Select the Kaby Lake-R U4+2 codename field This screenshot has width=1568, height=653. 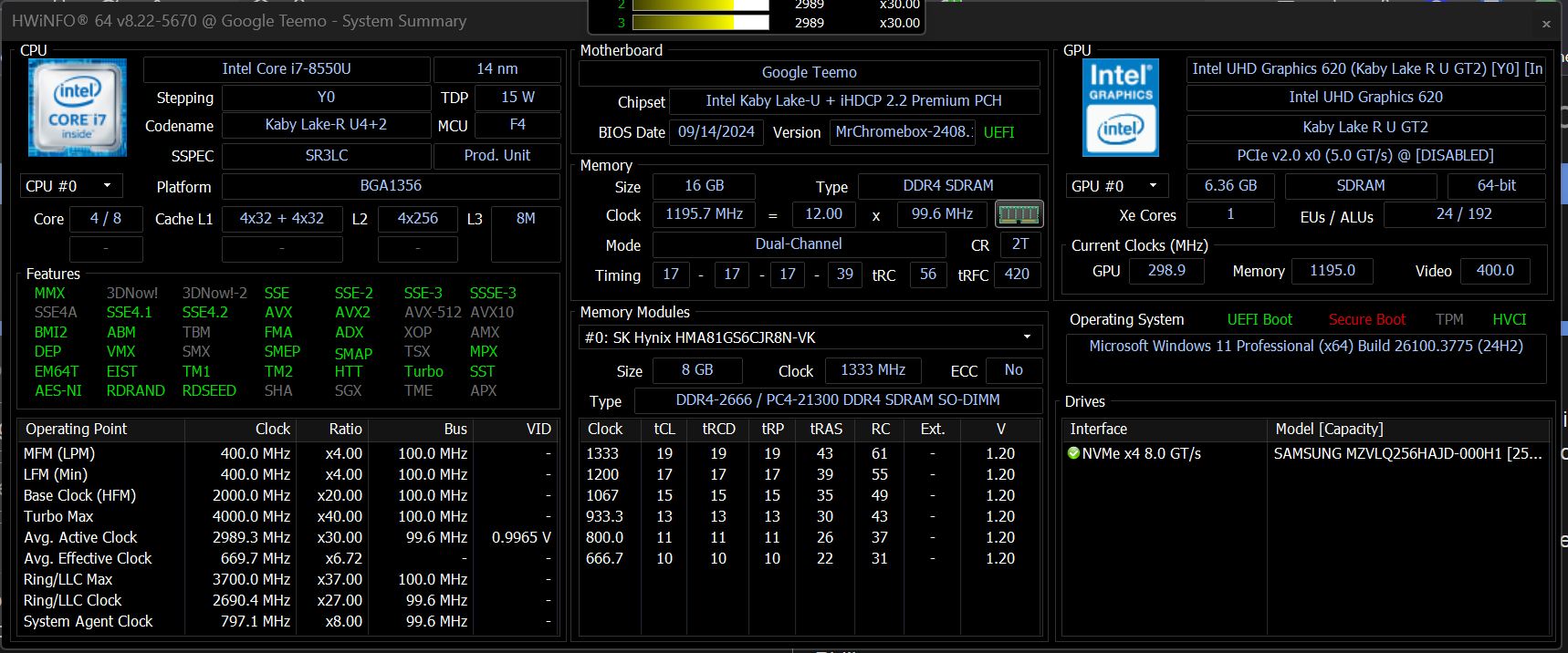click(x=326, y=125)
